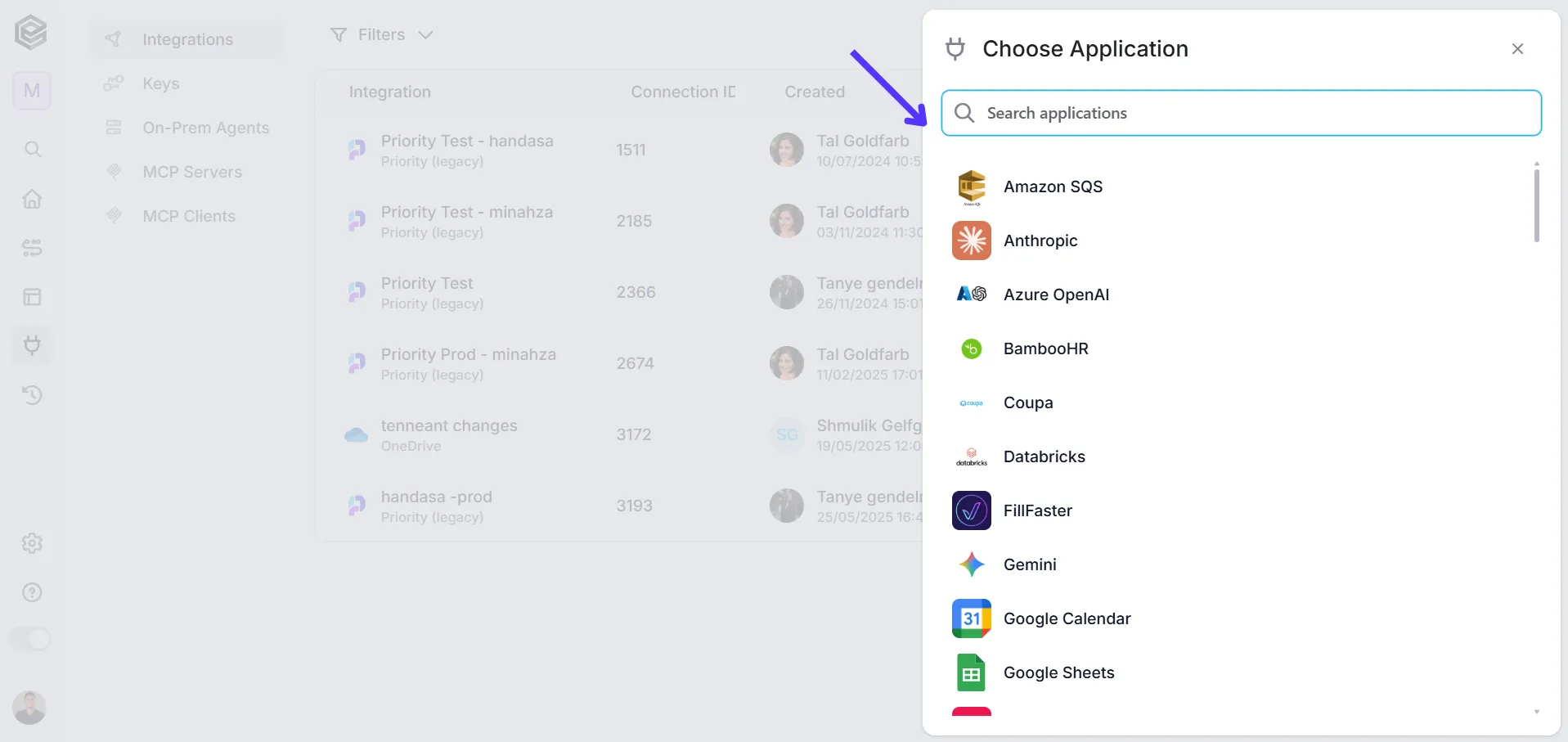Select the 'Priority Test - handasa' integration row

pos(619,150)
